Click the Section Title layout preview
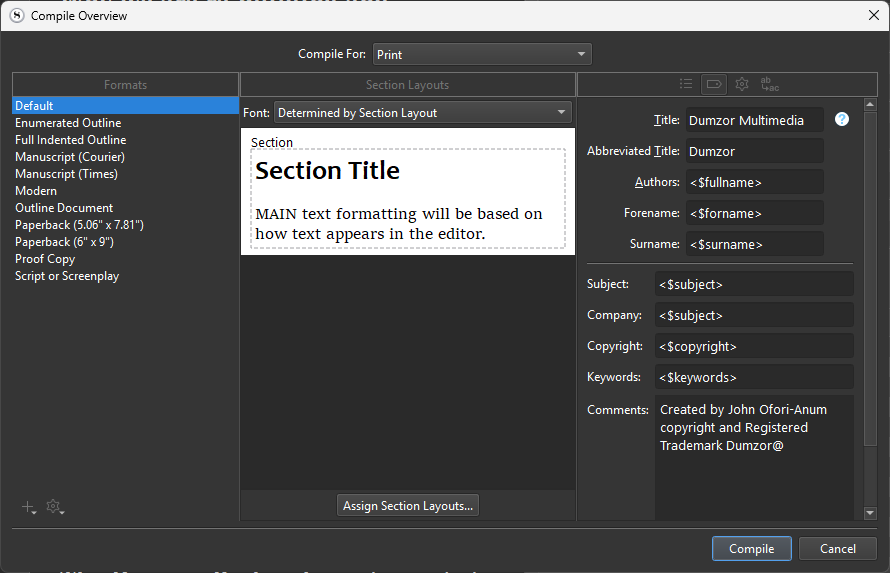 pyautogui.click(x=408, y=198)
